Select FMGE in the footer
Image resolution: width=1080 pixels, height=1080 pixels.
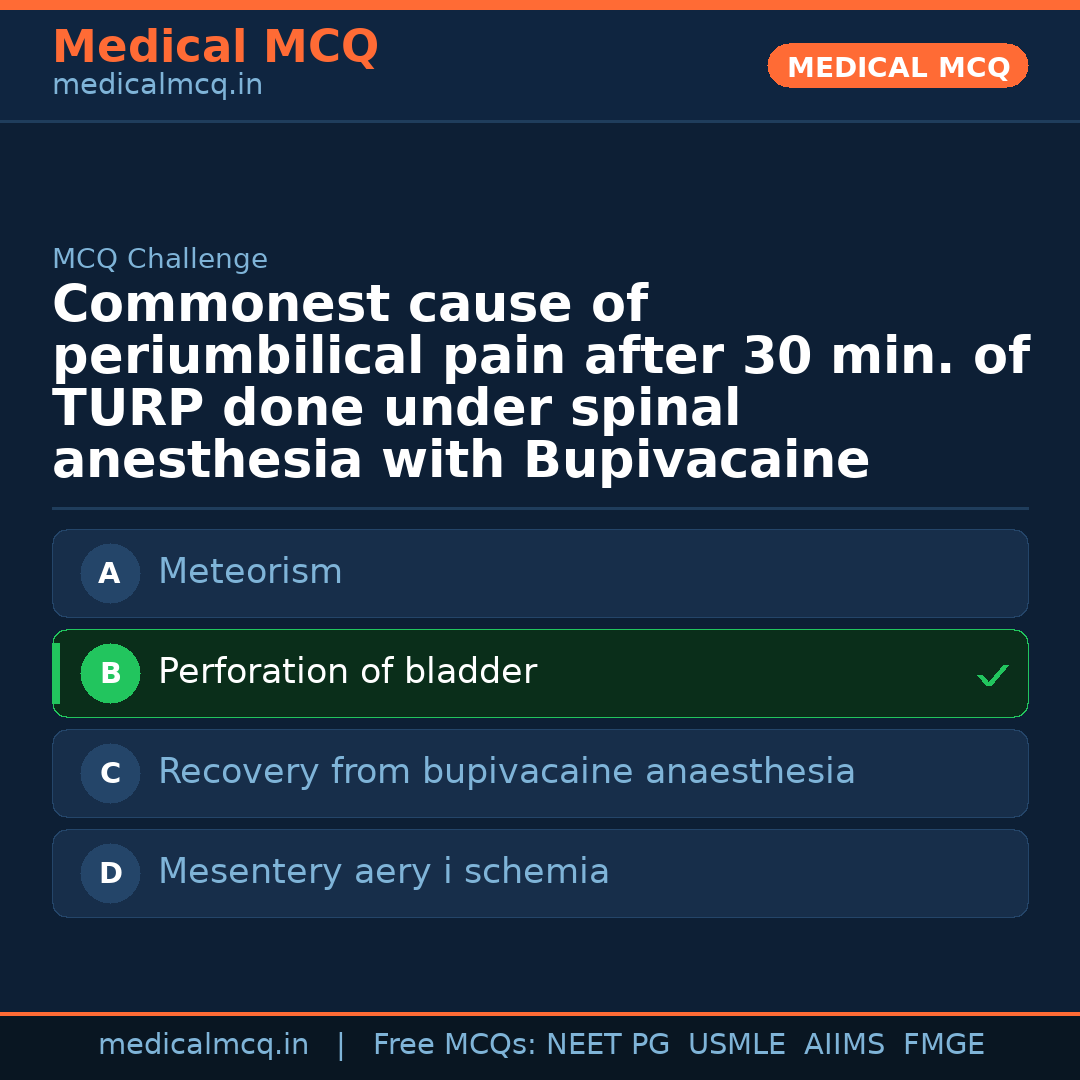(x=943, y=1045)
